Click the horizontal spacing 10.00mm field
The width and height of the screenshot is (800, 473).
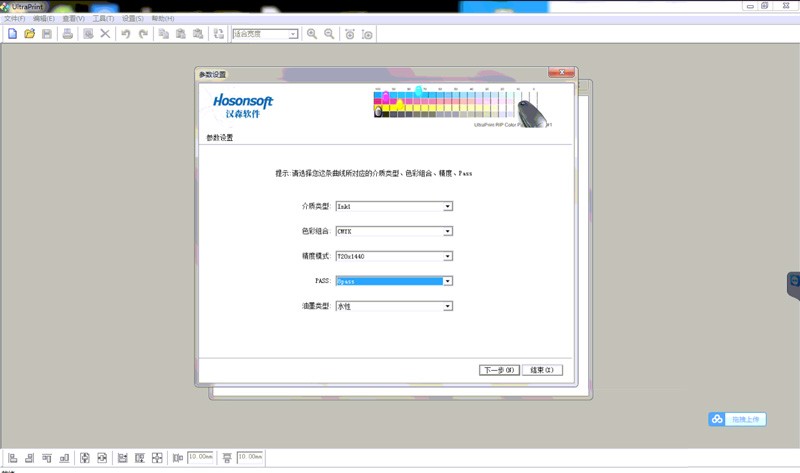[x=200, y=457]
